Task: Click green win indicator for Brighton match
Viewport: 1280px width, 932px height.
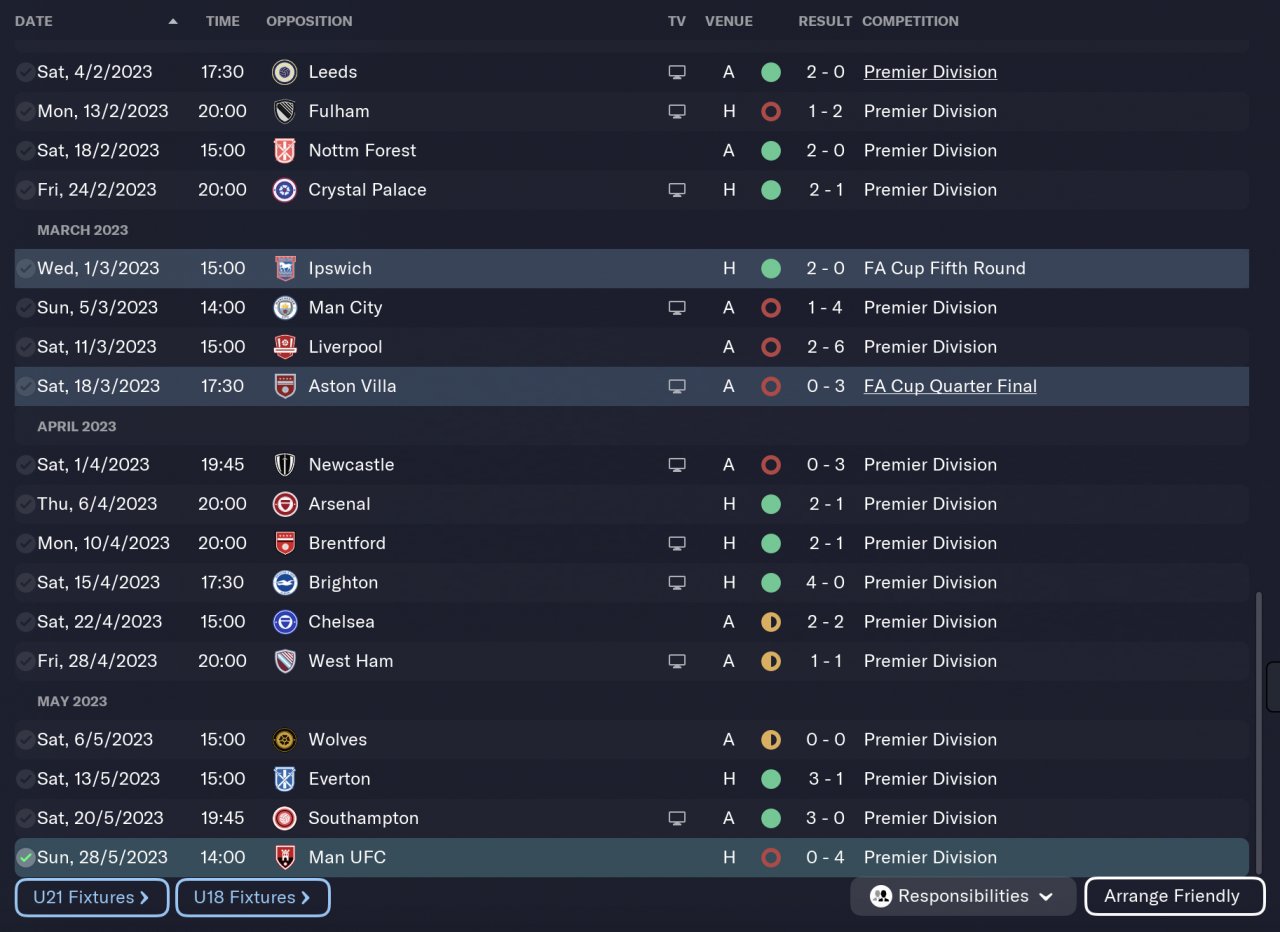Action: coord(770,582)
